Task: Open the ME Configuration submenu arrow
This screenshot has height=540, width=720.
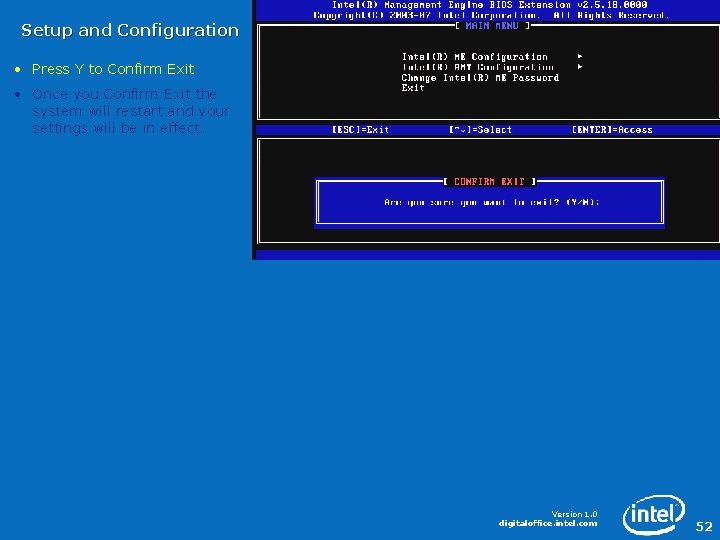Action: (x=580, y=56)
